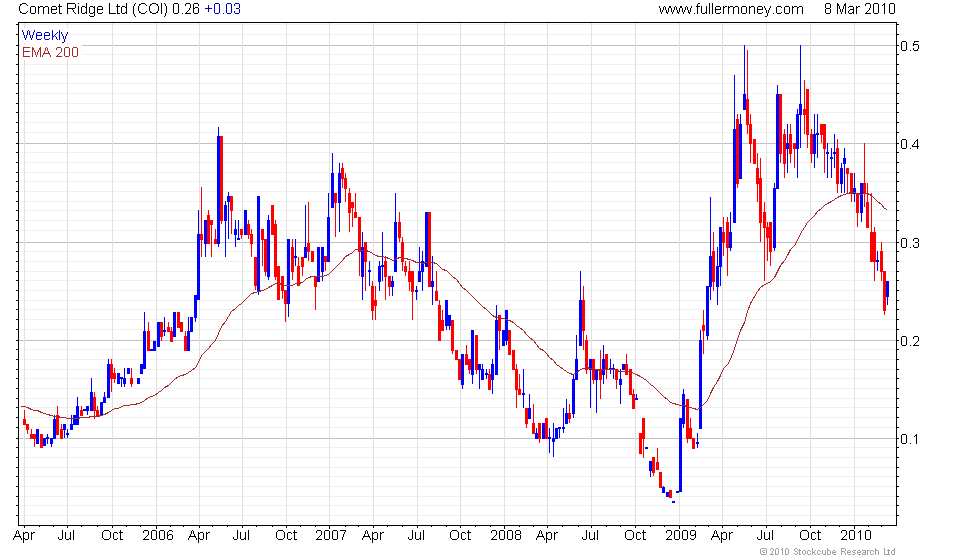Viewport: 980px width, 560px height.
Task: Click the 0.2 price axis label
Action: pos(910,341)
